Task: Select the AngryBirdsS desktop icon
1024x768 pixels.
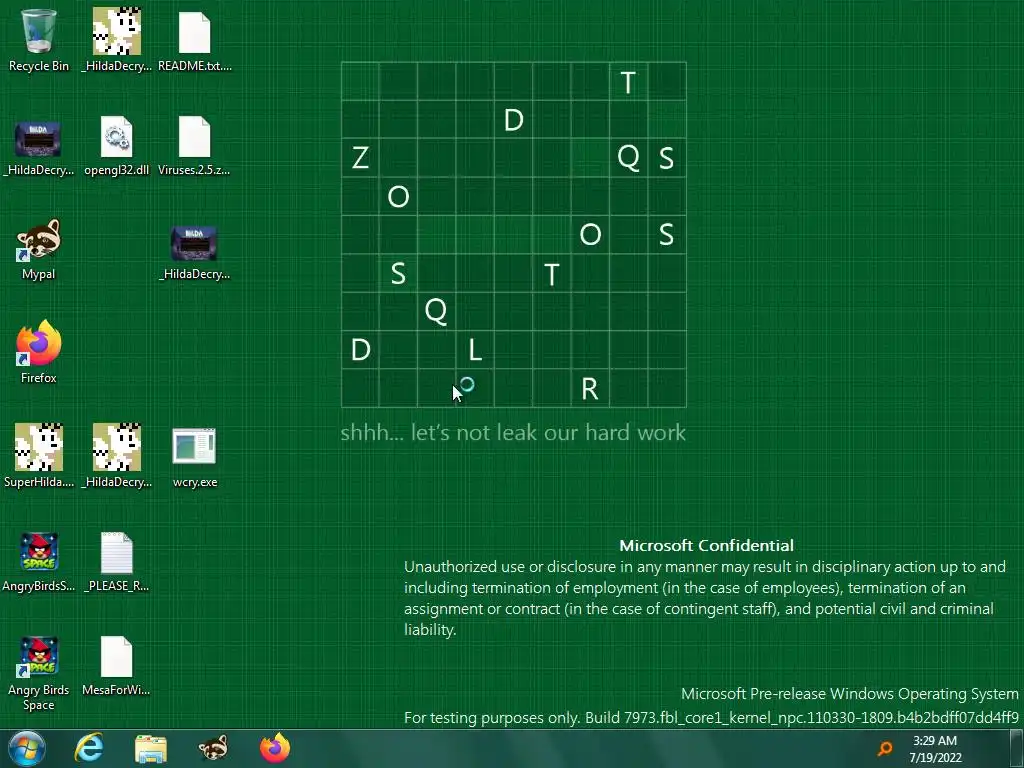Action: [x=39, y=562]
